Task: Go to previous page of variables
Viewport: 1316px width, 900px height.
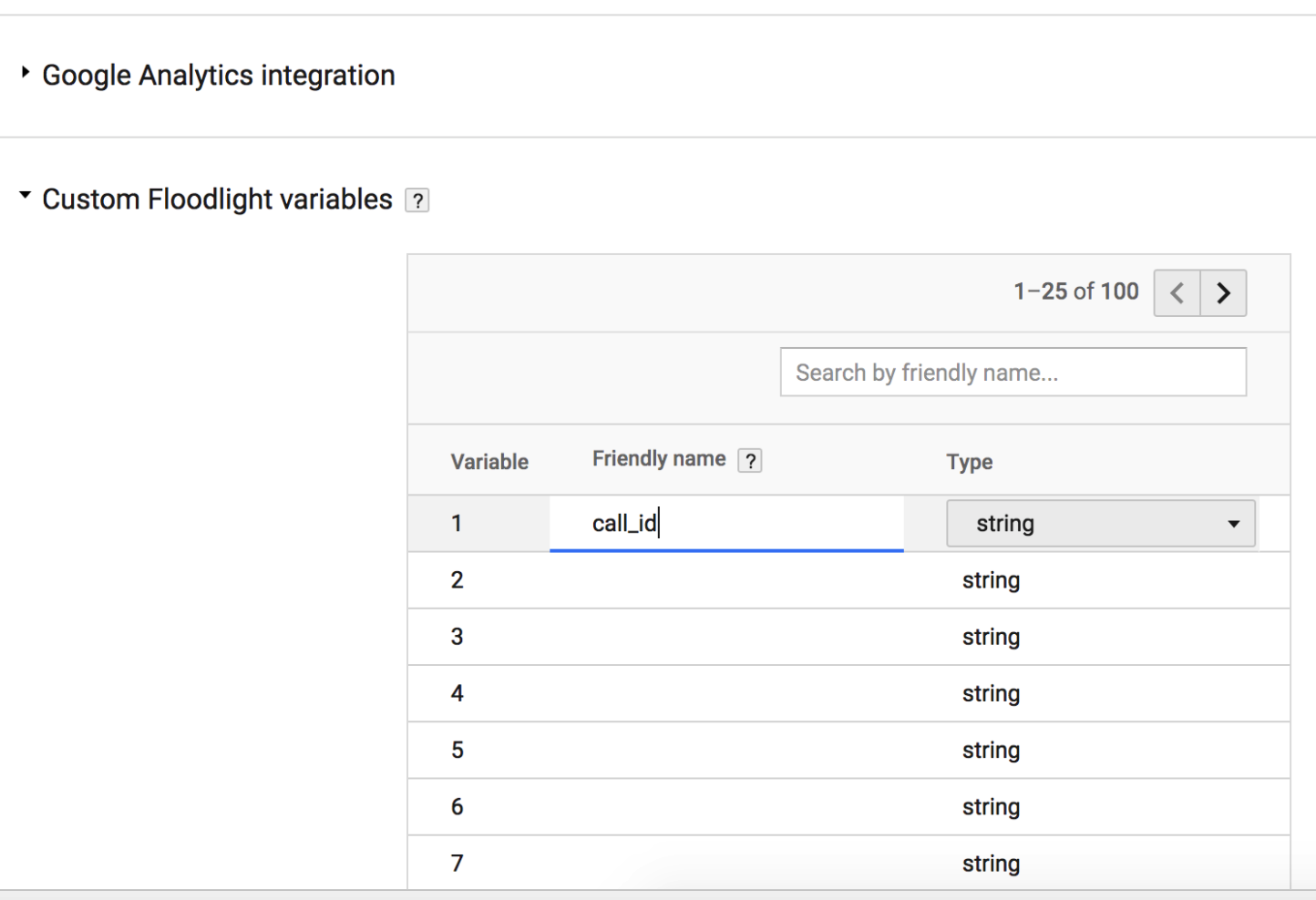Action: [x=1177, y=293]
